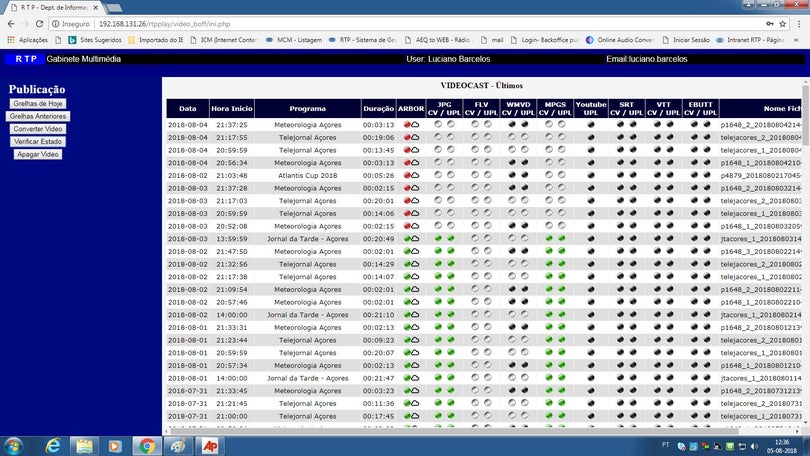
Task: Reload the current page
Action: [x=39, y=24]
